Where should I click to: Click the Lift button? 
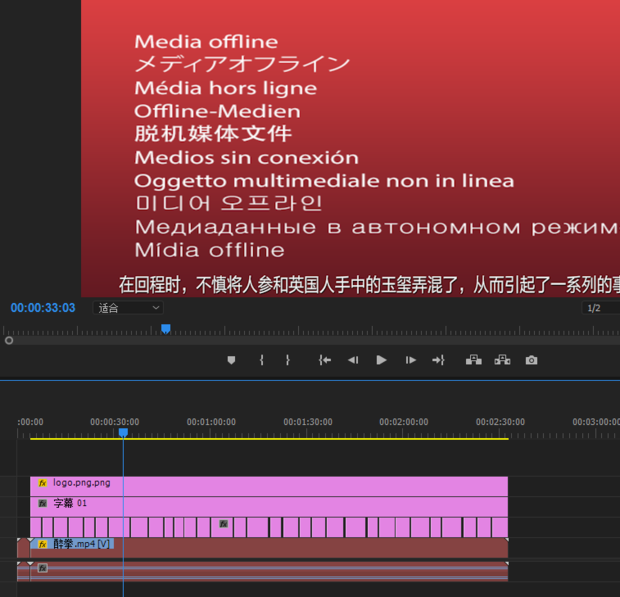(473, 360)
